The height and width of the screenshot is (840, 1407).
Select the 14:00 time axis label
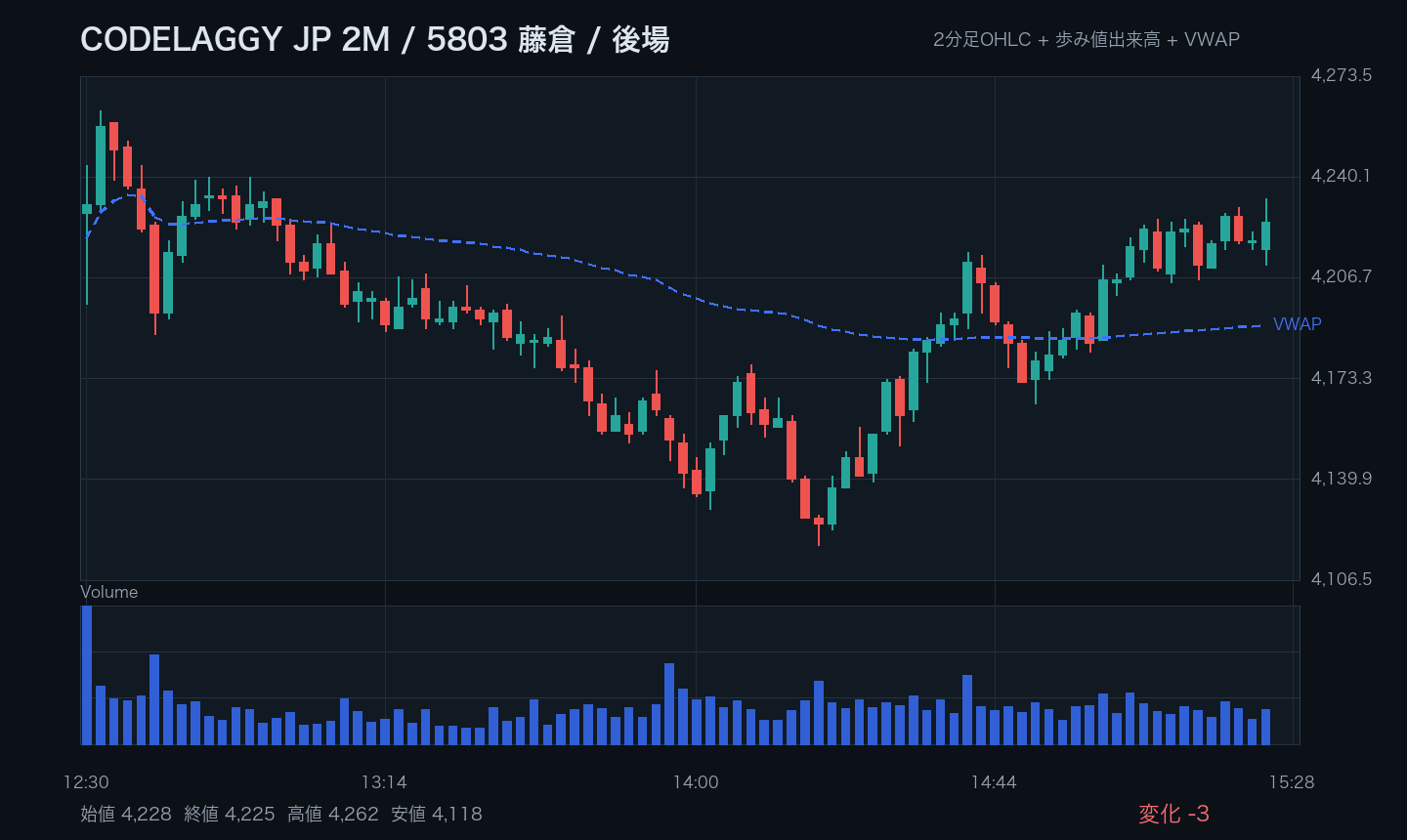[696, 782]
